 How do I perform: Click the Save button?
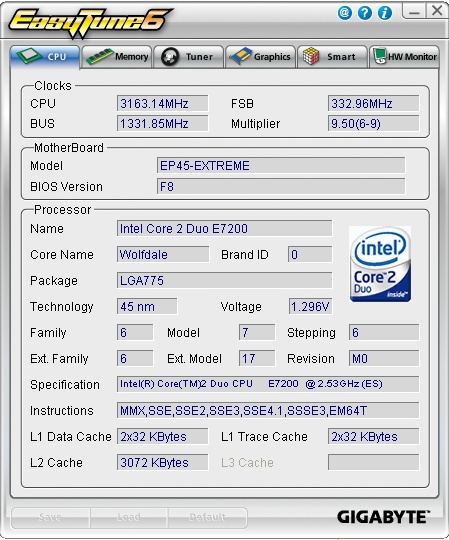51,517
